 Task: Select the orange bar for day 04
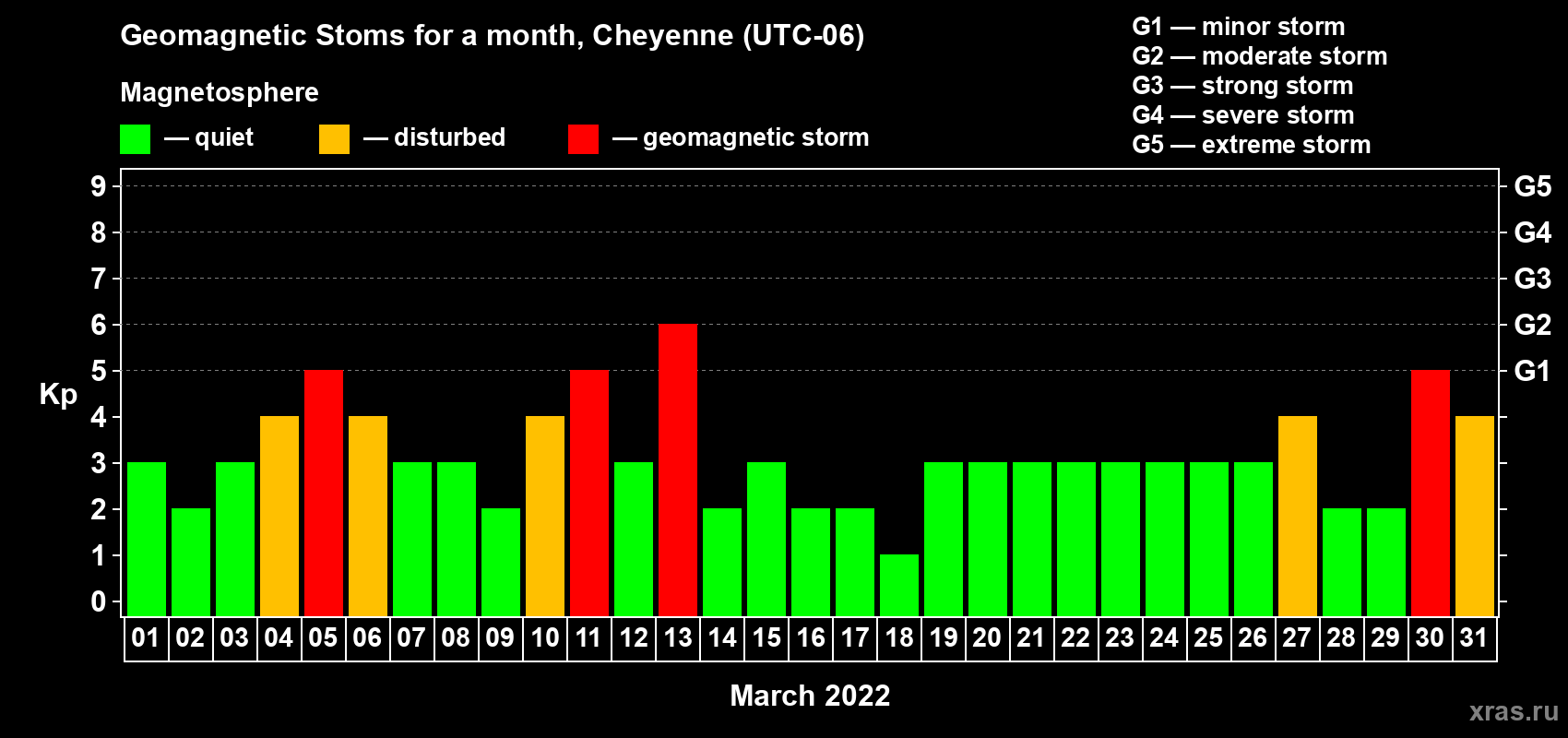[279, 517]
